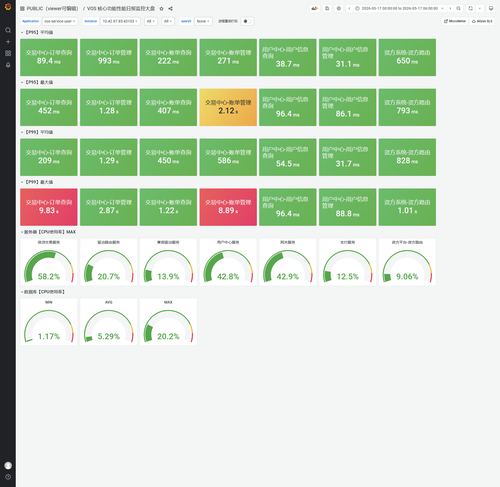Select the red 9.83 s stat panel

(49, 207)
